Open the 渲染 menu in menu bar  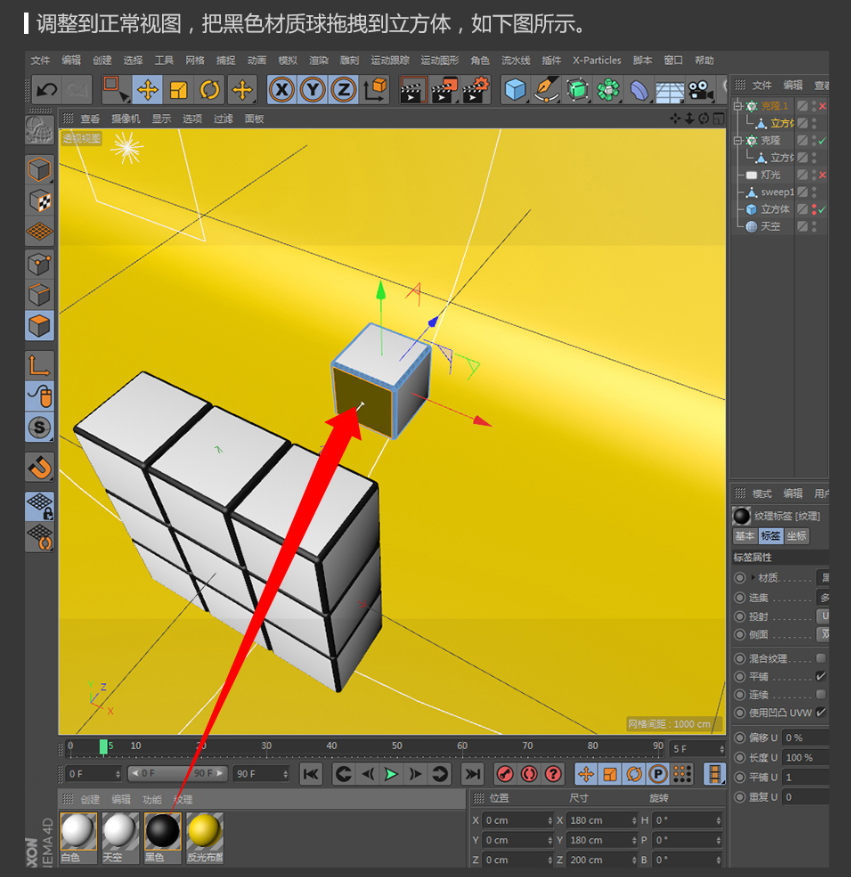pyautogui.click(x=318, y=61)
